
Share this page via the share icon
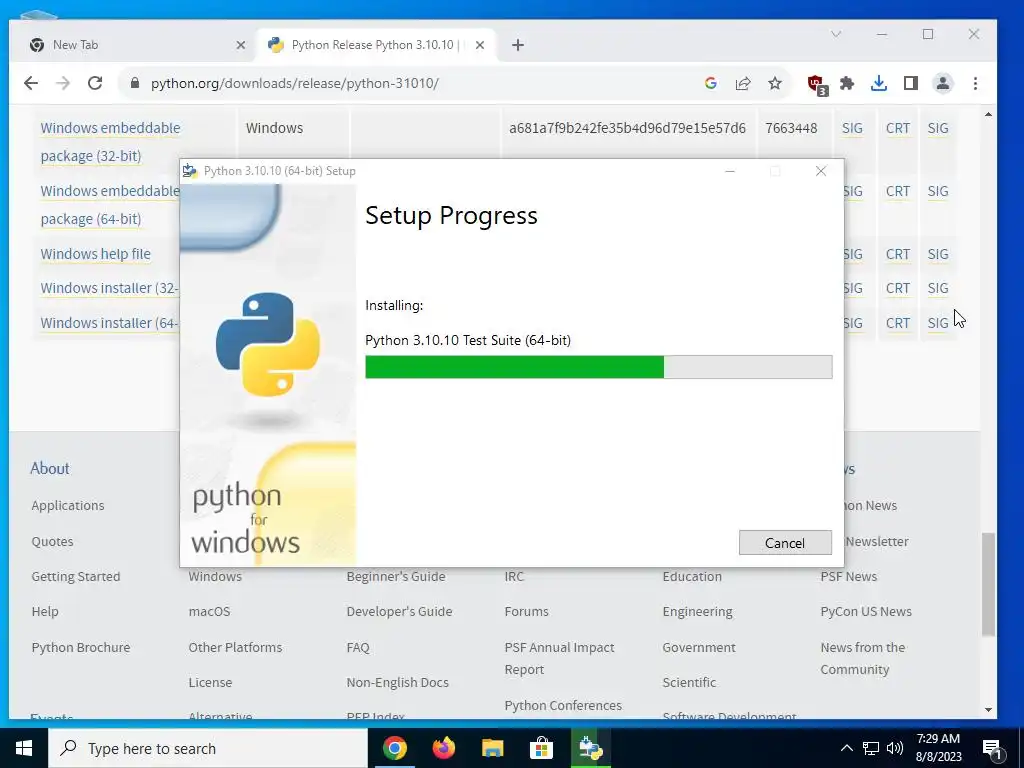pos(743,83)
